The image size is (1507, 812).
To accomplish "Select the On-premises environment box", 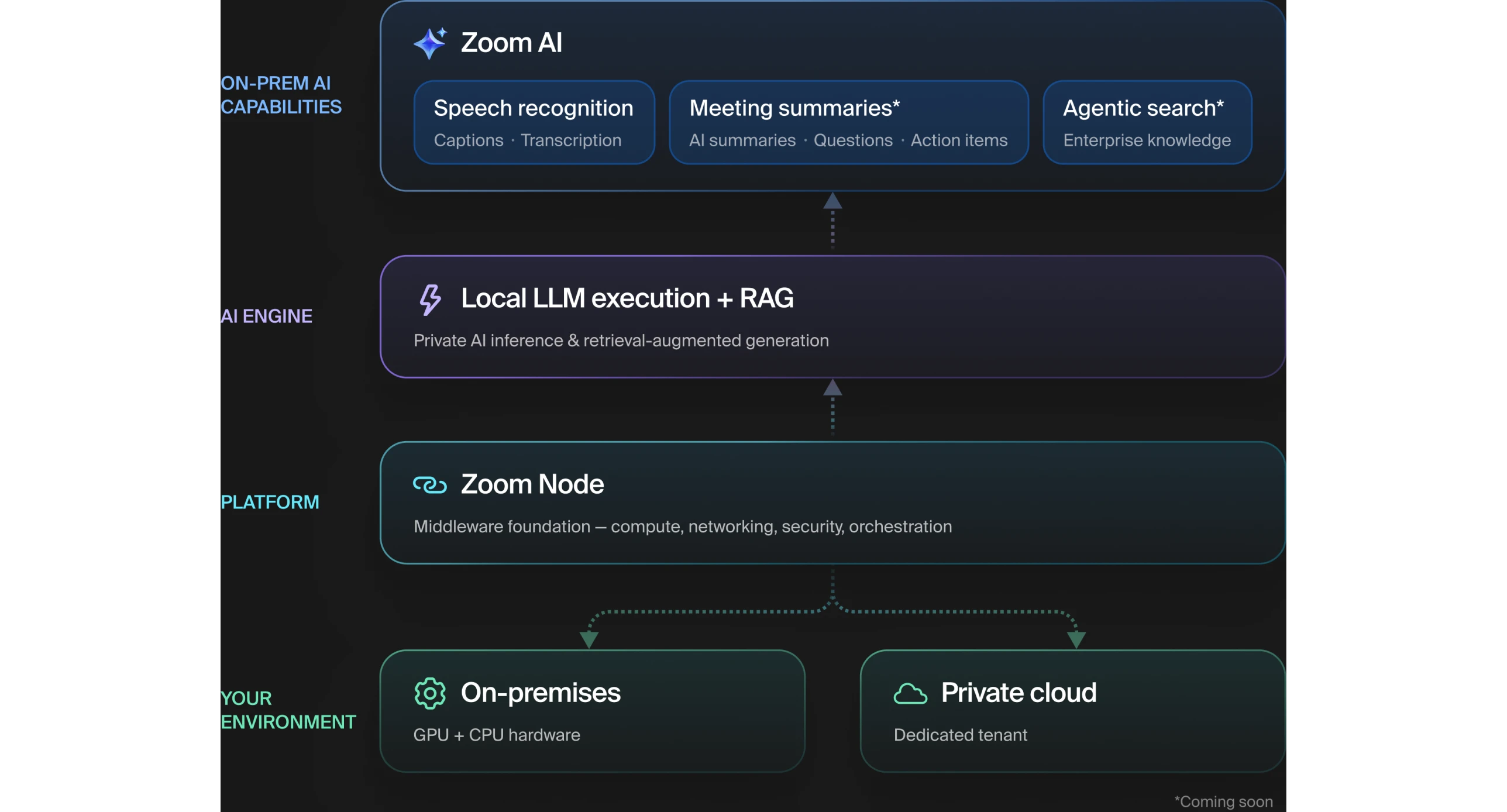I will (593, 711).
